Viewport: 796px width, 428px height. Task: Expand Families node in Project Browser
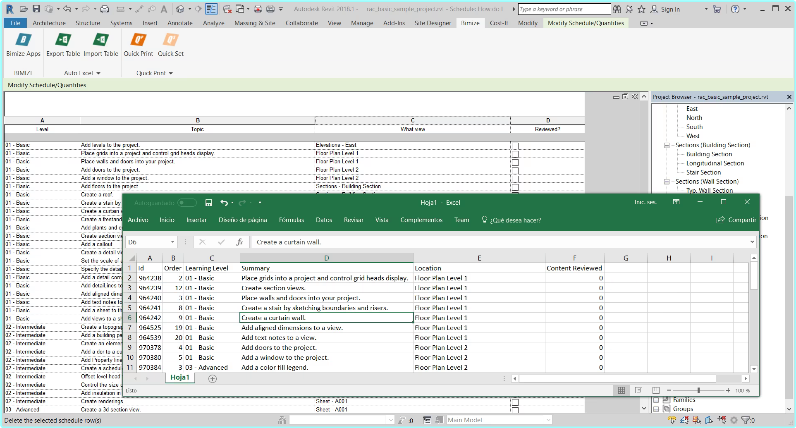tap(656, 400)
